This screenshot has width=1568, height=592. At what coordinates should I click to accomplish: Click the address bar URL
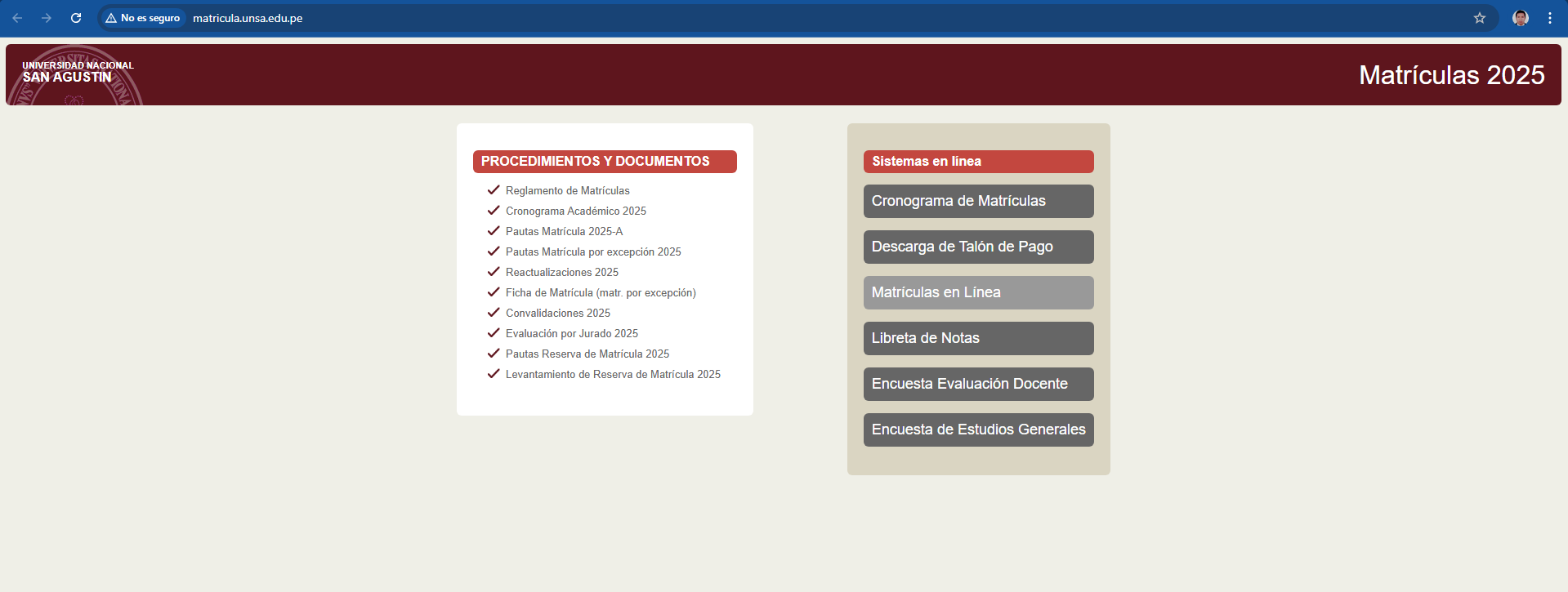click(x=248, y=18)
